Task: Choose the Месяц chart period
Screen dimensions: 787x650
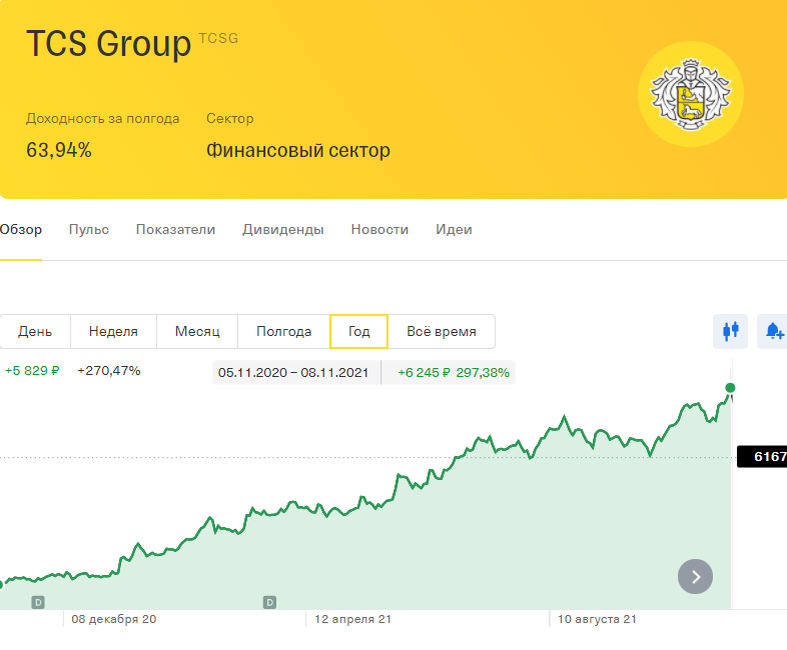Action: point(197,331)
